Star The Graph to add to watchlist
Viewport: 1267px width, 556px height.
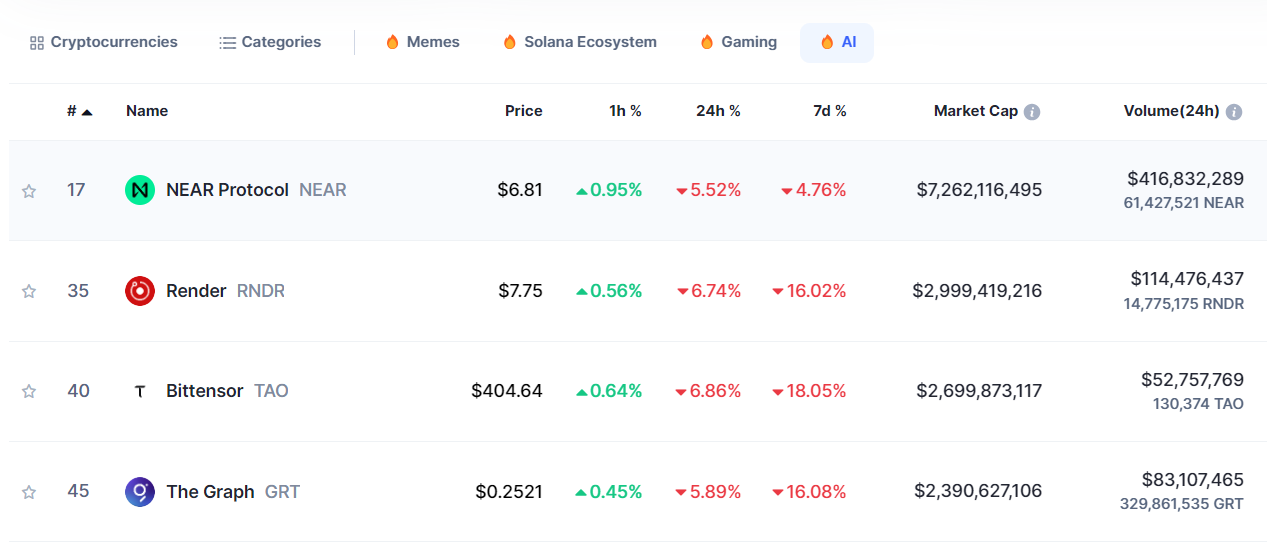coord(29,492)
